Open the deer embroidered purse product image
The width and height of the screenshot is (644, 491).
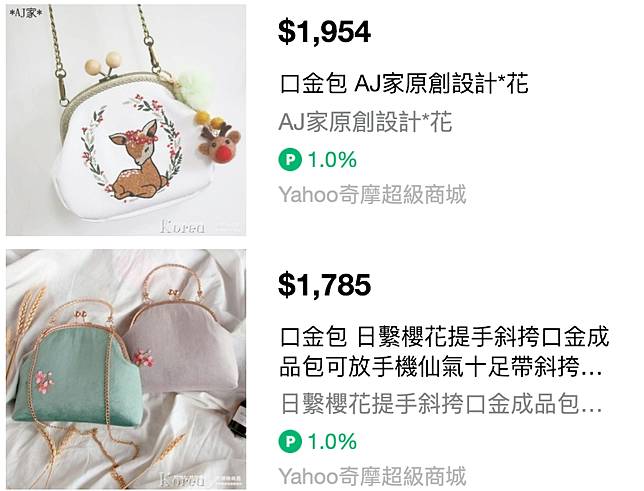(126, 120)
